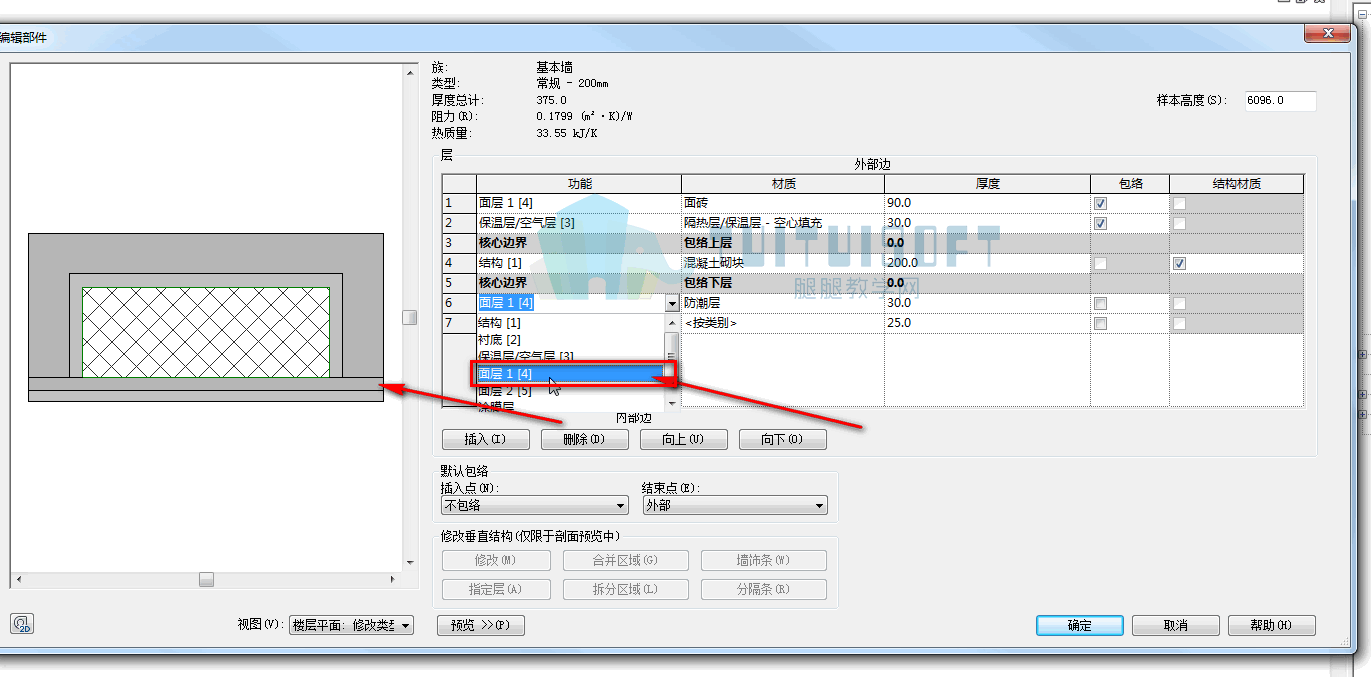
Task: Click the 混凝土砌块 material cell
Action: point(783,263)
